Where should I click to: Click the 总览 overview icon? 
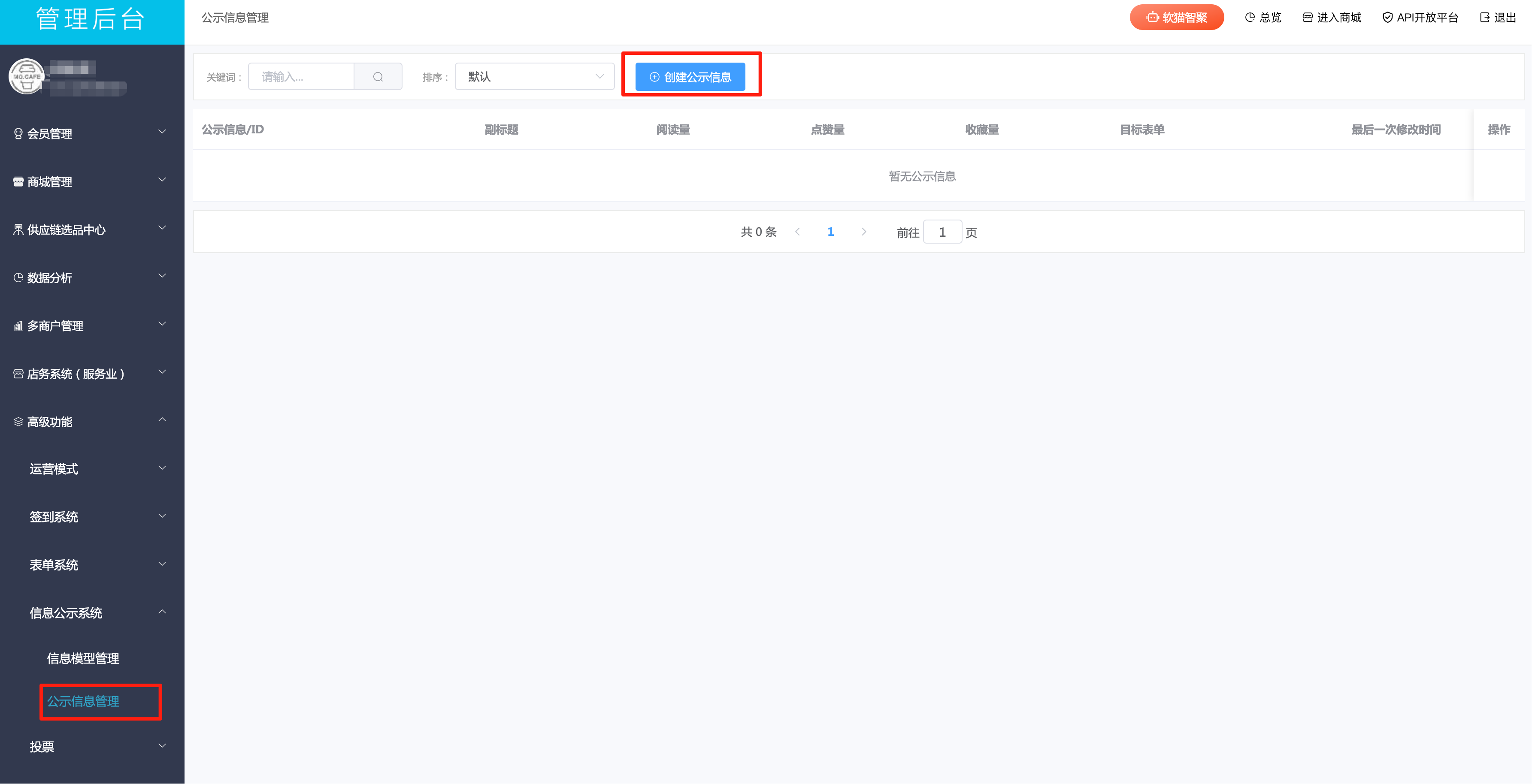[1250, 17]
